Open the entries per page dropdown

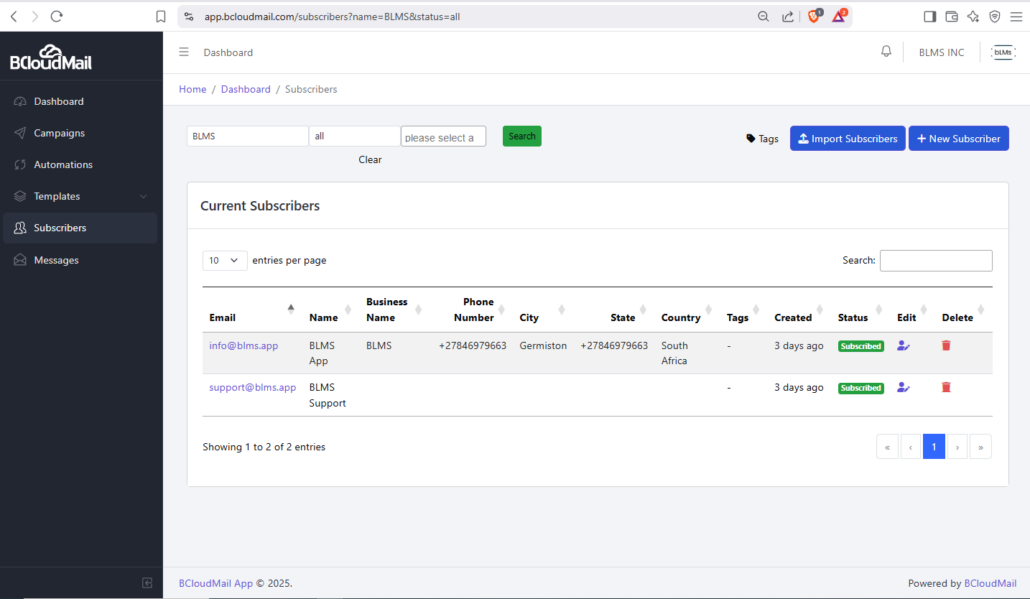(225, 261)
